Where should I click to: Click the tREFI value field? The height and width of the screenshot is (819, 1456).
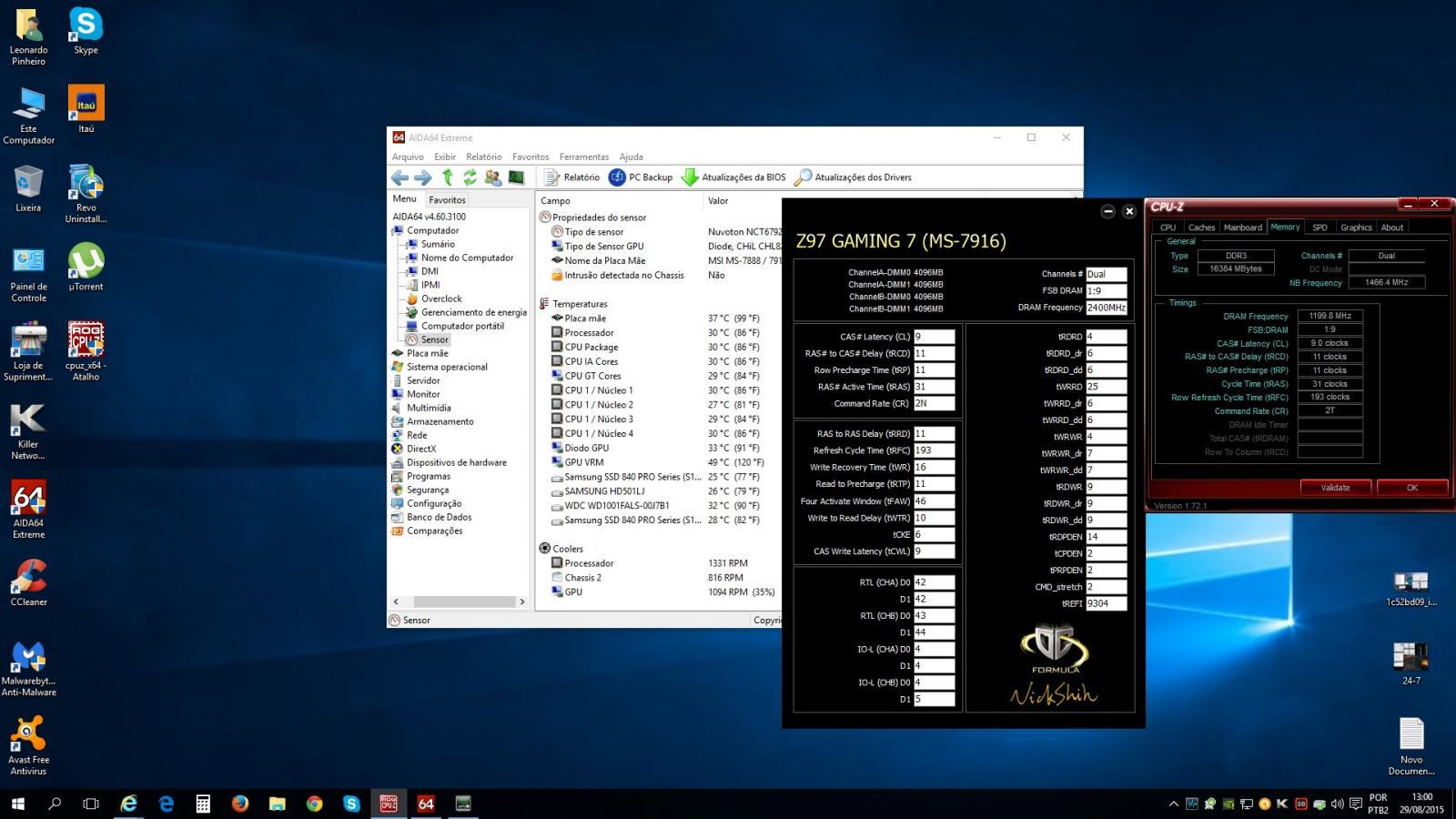[x=1106, y=603]
